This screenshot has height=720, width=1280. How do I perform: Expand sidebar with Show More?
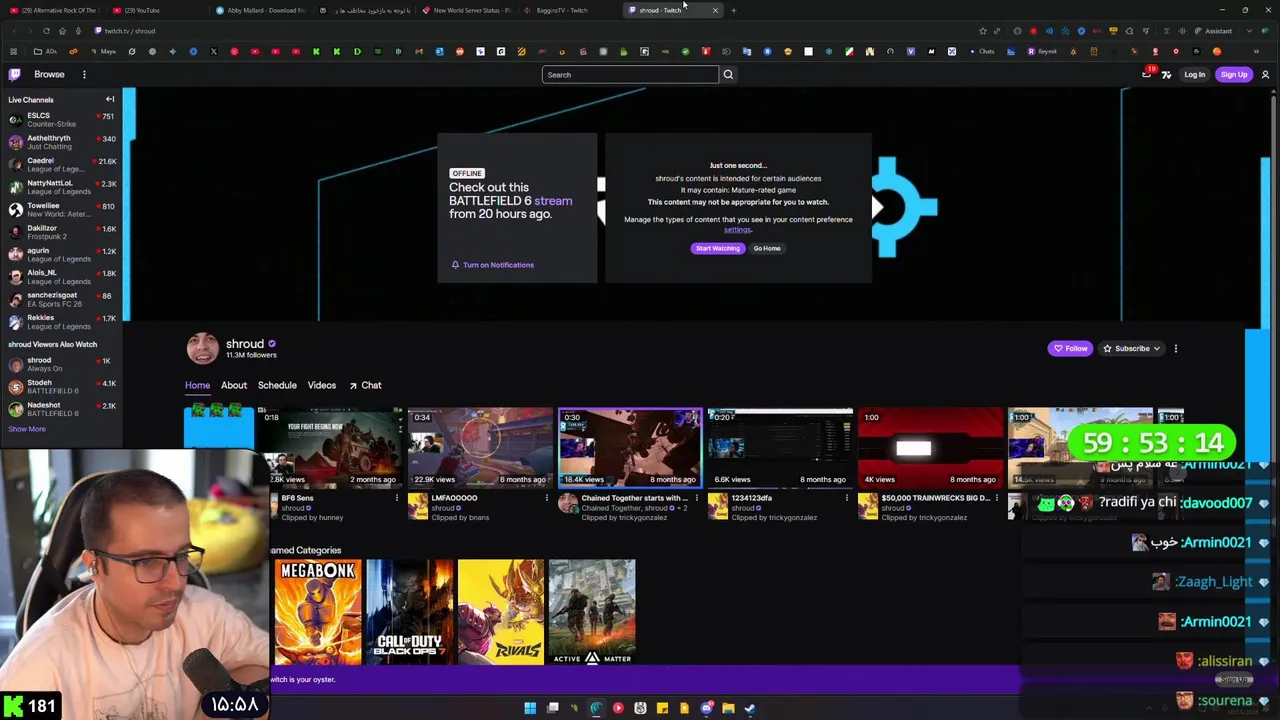tap(27, 429)
